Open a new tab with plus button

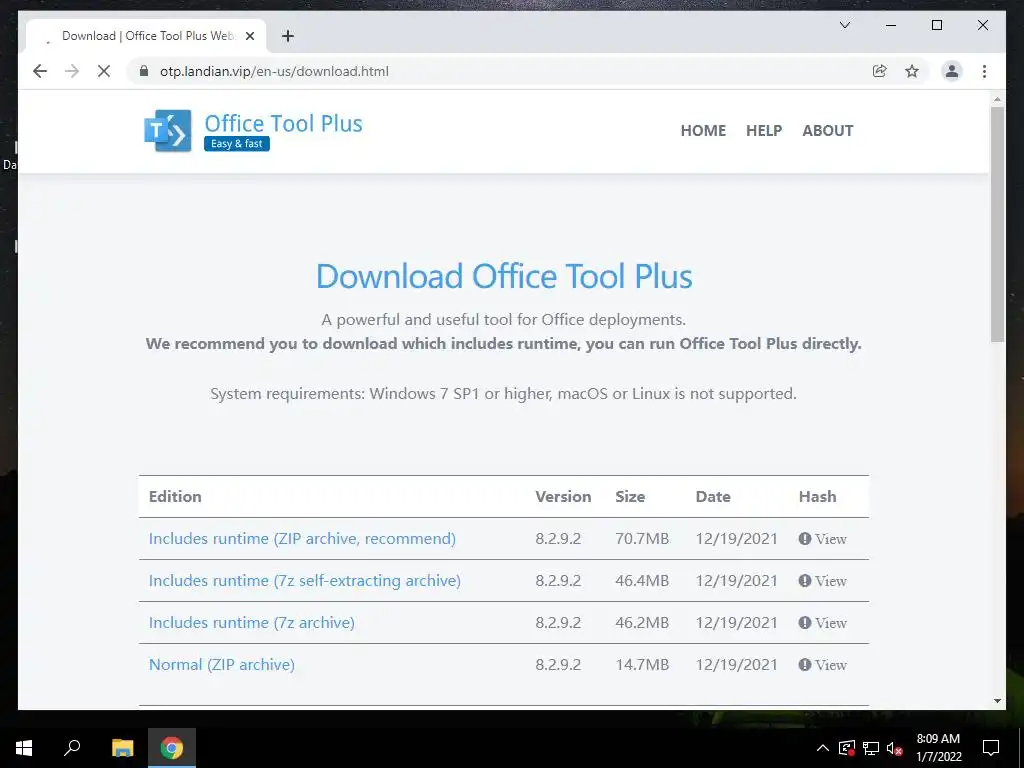coord(287,36)
